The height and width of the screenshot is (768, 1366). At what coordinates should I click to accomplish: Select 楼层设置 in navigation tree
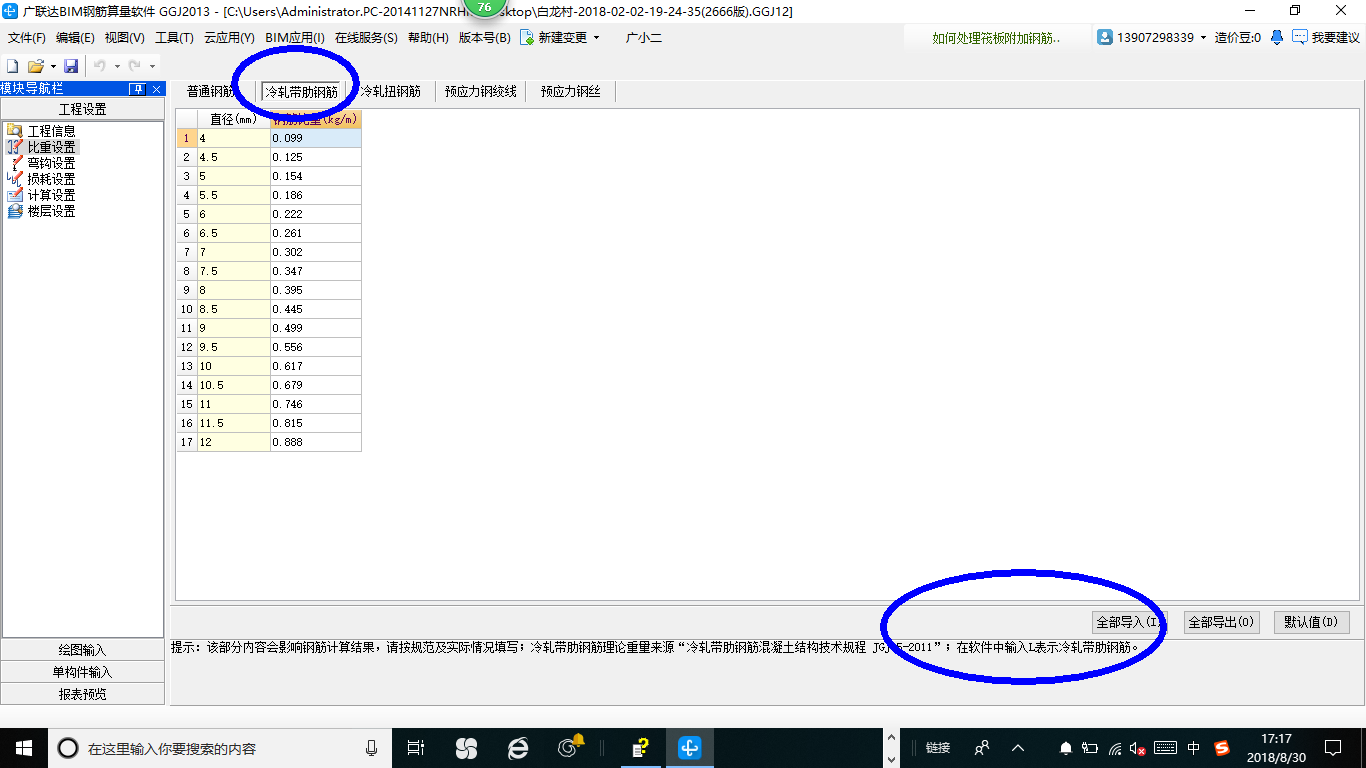(x=51, y=211)
